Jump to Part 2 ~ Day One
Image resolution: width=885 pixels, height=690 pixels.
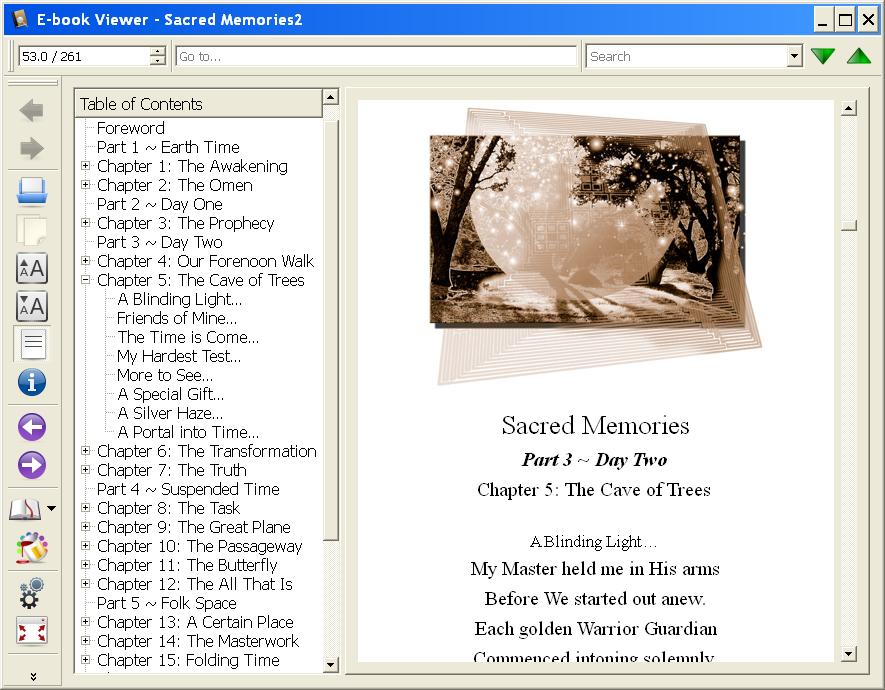coord(159,204)
